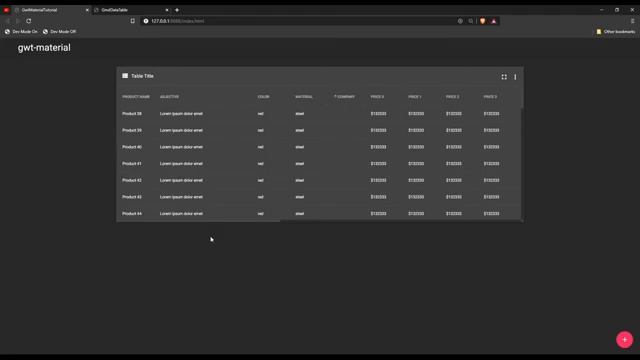Open the browser hamburger menu
The height and width of the screenshot is (360, 640).
pos(633,21)
